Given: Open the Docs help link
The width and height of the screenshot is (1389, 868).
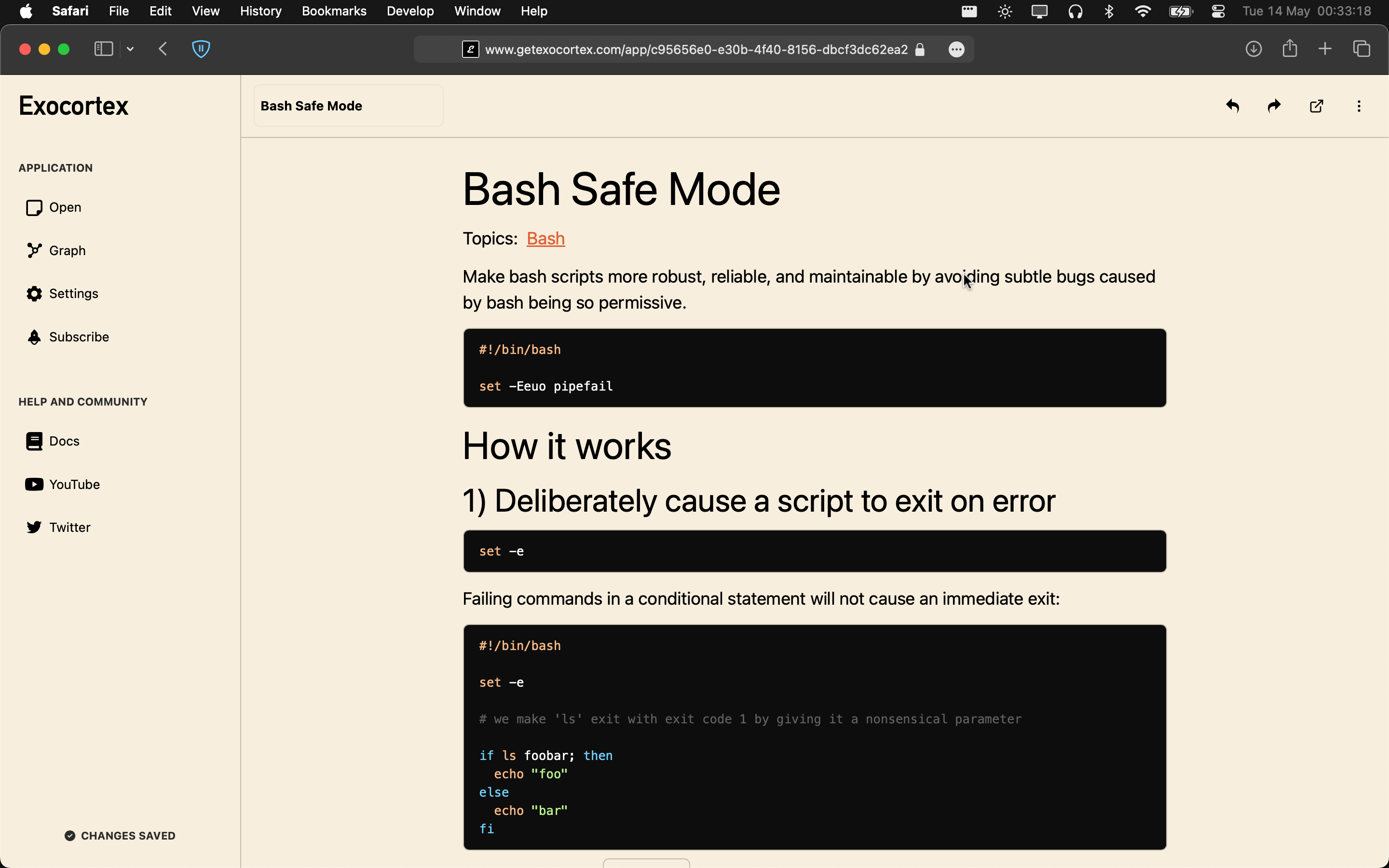Looking at the screenshot, I should pos(52,441).
